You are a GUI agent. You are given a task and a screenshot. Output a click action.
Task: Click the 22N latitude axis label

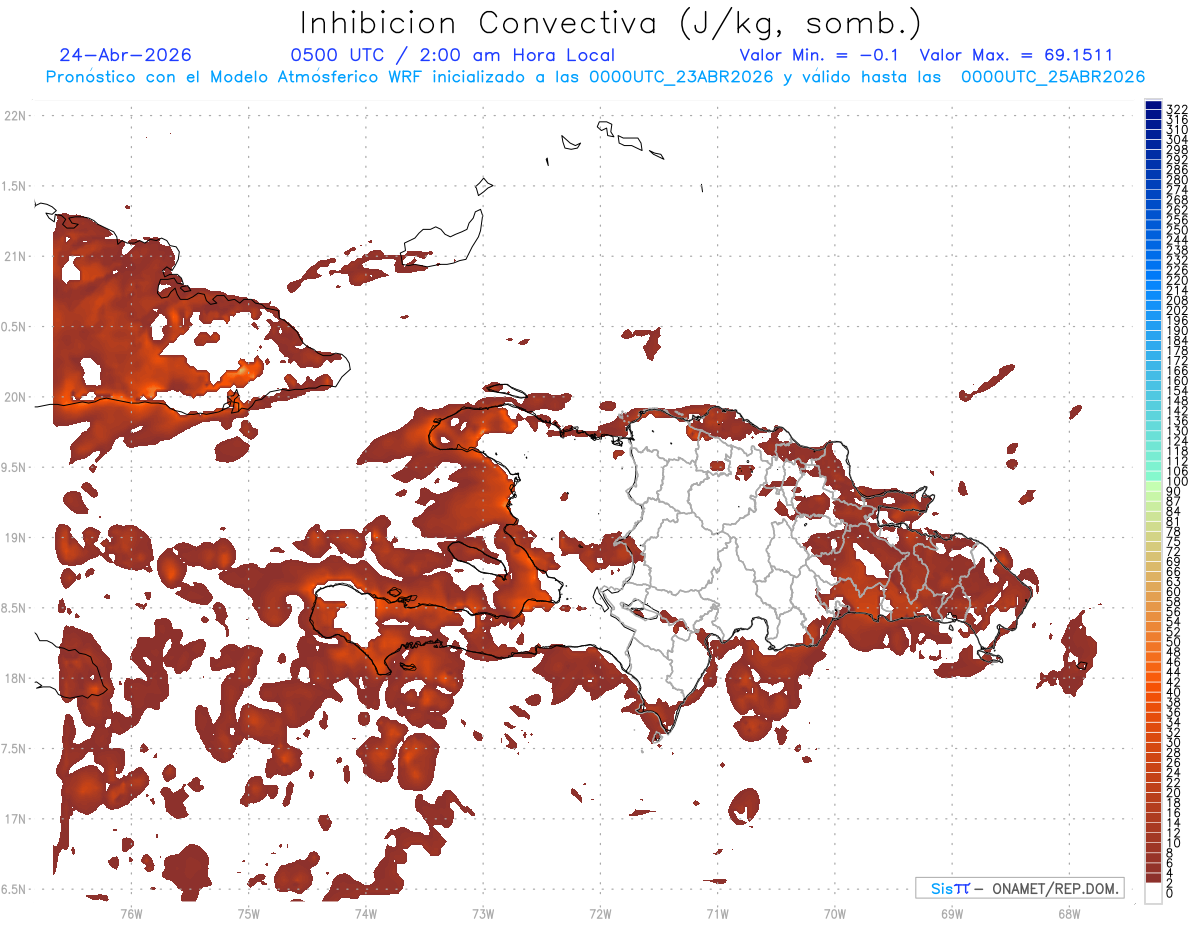(x=15, y=116)
